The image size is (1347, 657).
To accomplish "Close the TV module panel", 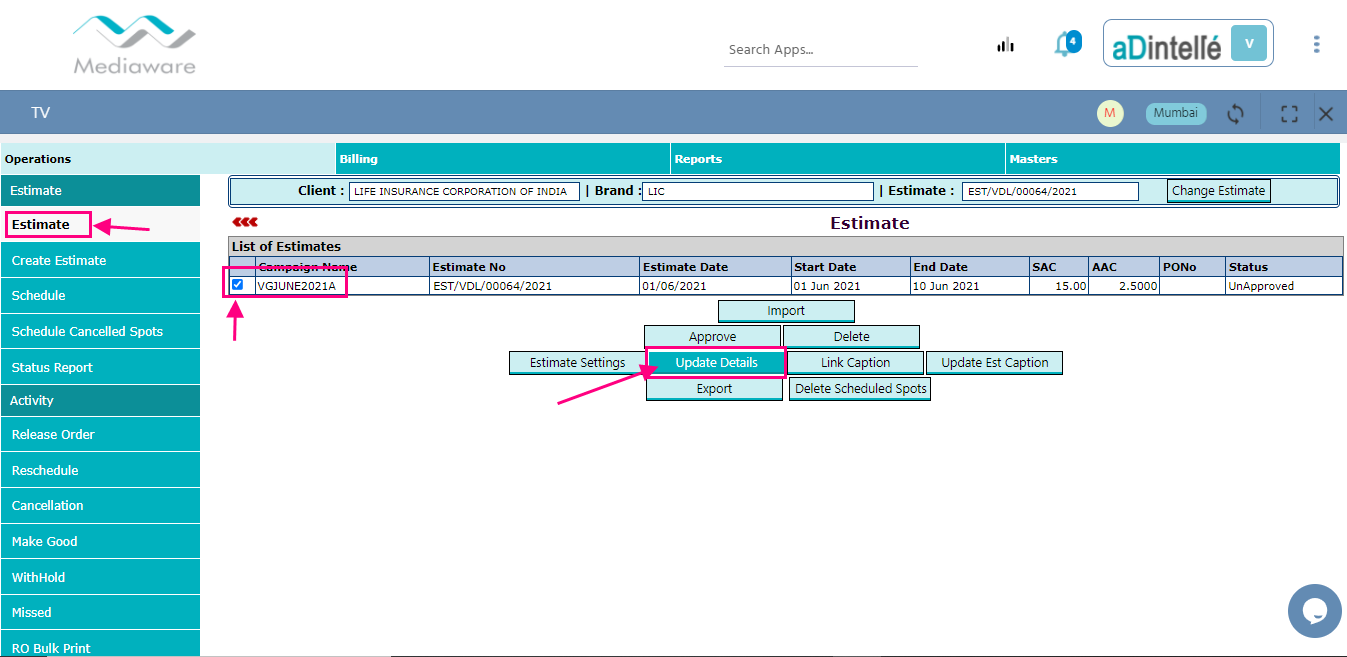I will (1326, 114).
